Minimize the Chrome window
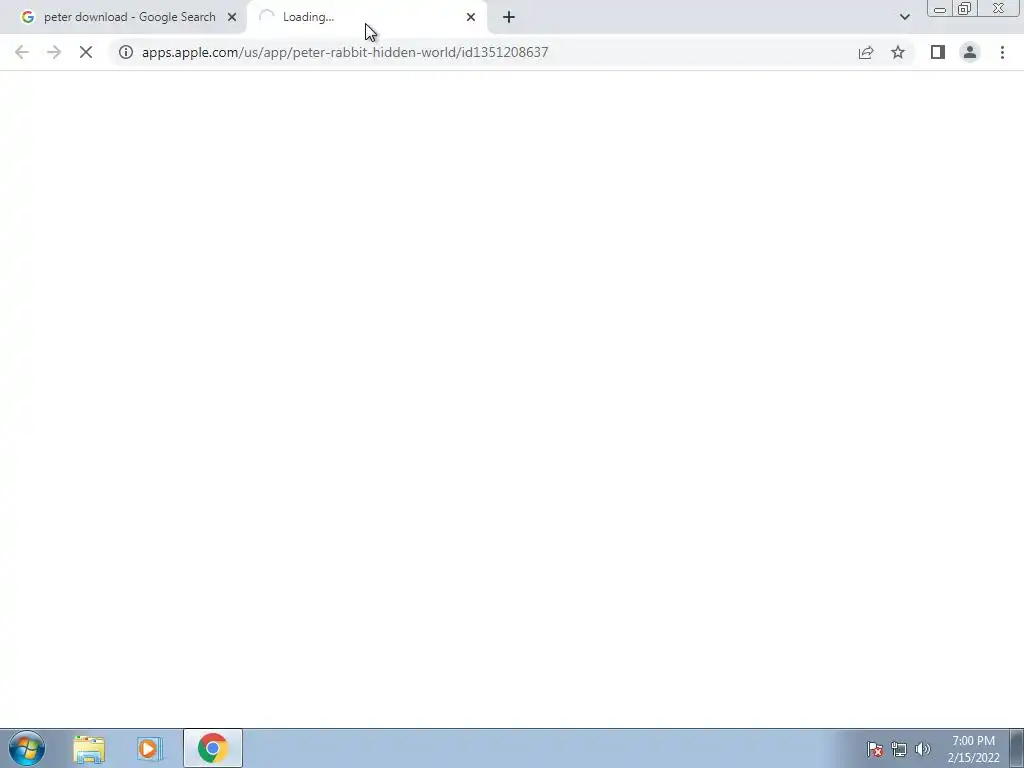The image size is (1024, 768). 940,9
